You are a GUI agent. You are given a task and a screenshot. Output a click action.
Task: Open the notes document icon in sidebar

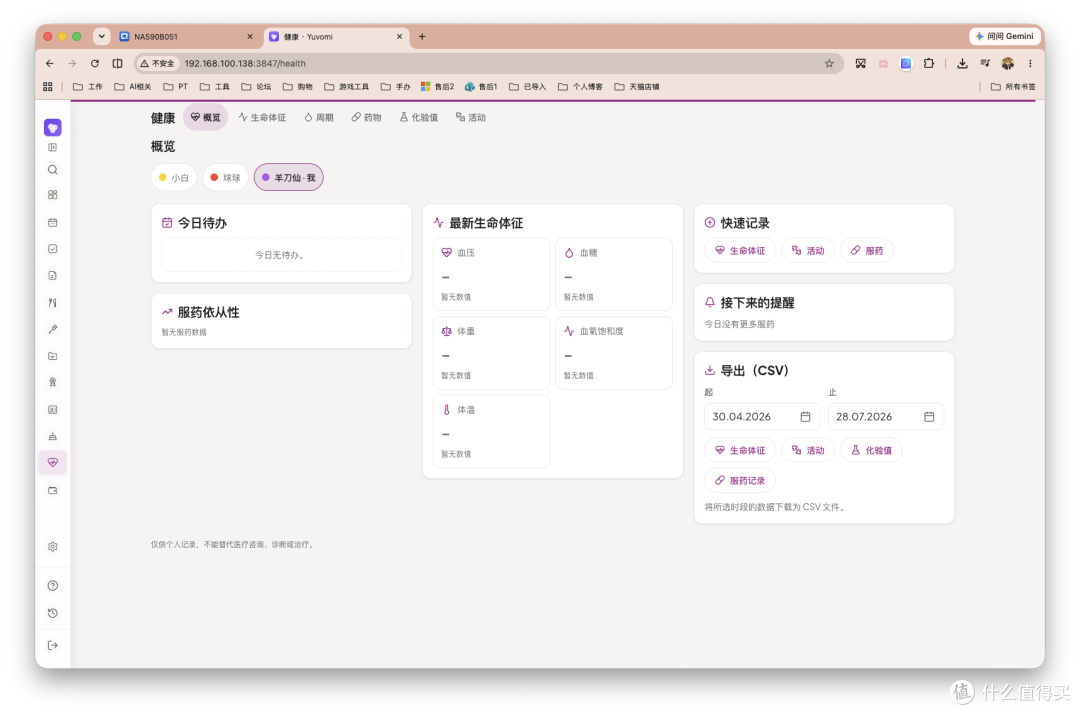52,276
